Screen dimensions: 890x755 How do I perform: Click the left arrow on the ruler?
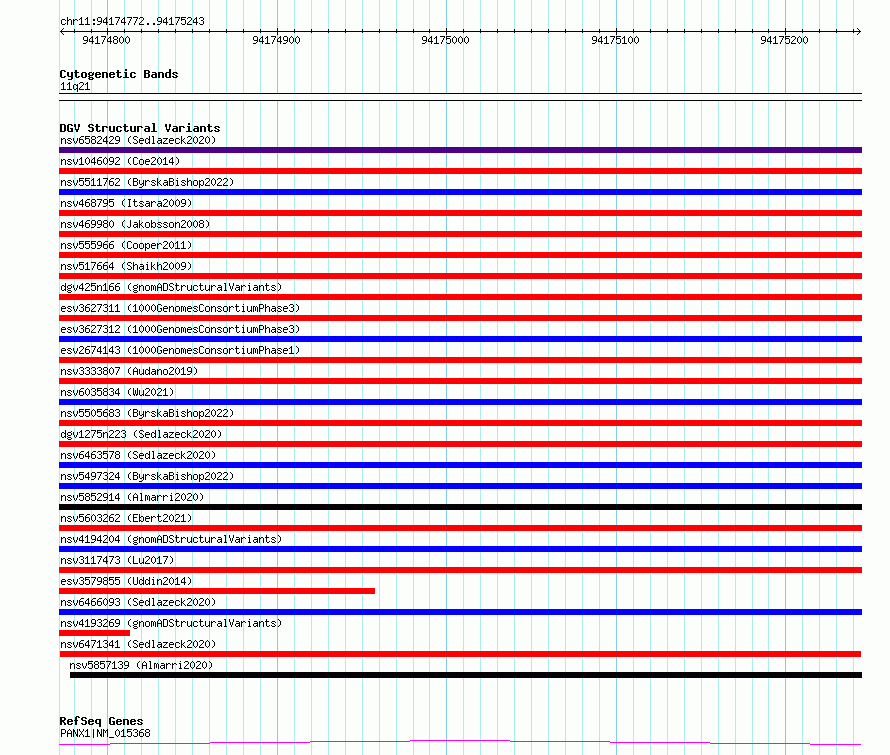[x=62, y=32]
